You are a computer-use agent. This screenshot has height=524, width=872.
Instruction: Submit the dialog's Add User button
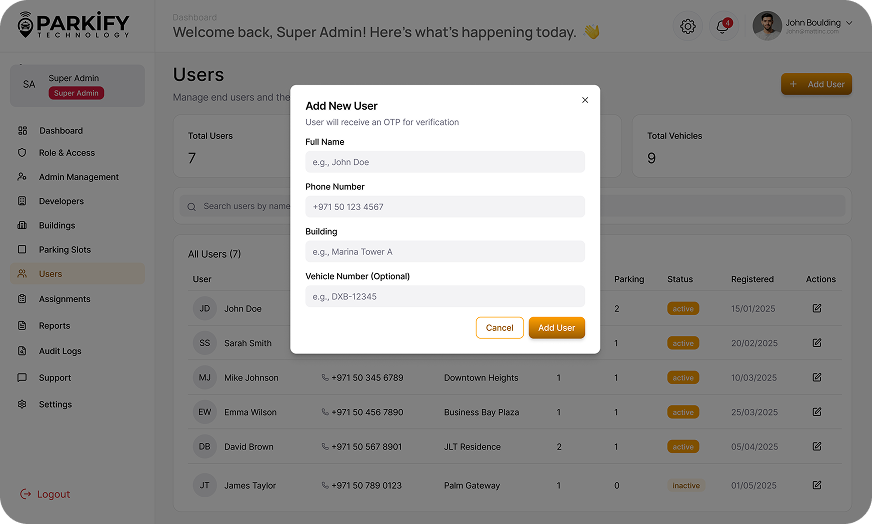pos(556,328)
